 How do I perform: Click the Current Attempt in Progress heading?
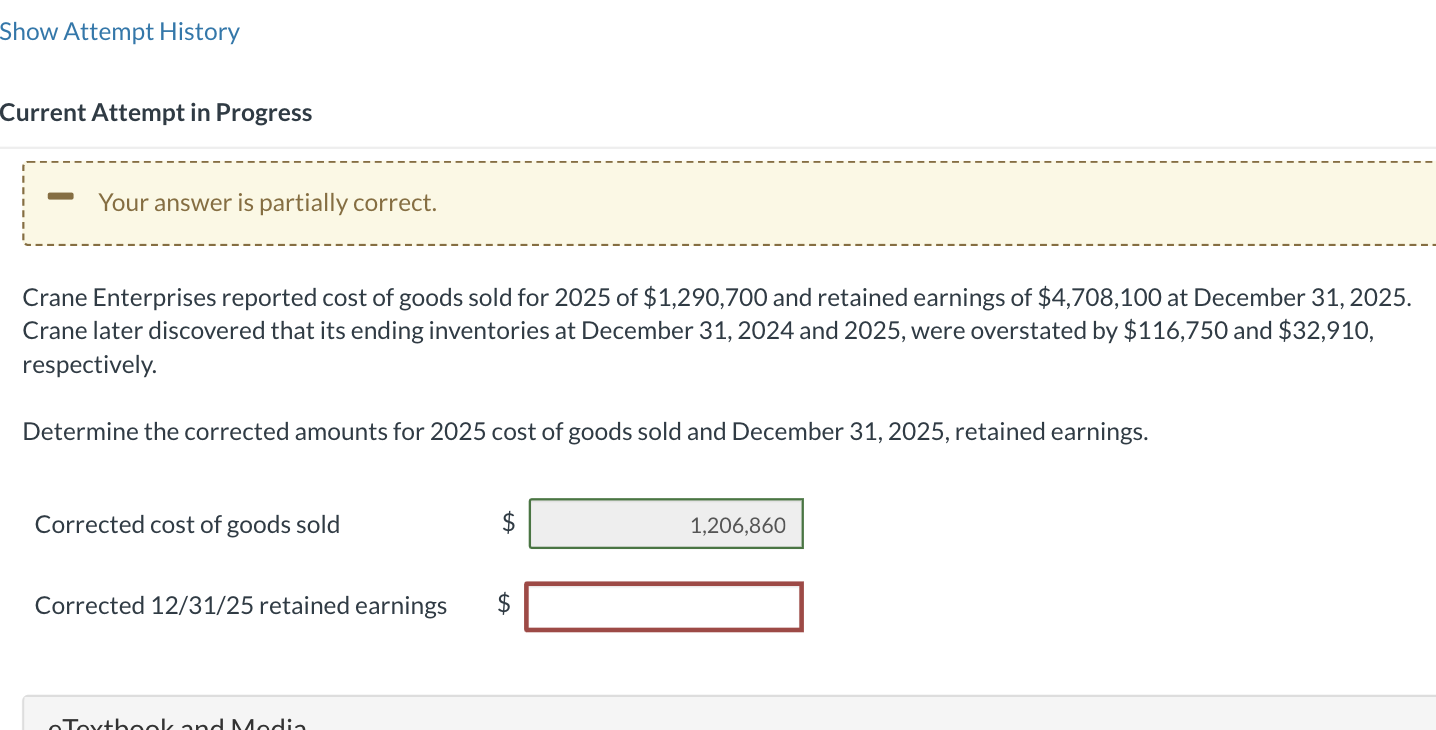point(156,113)
